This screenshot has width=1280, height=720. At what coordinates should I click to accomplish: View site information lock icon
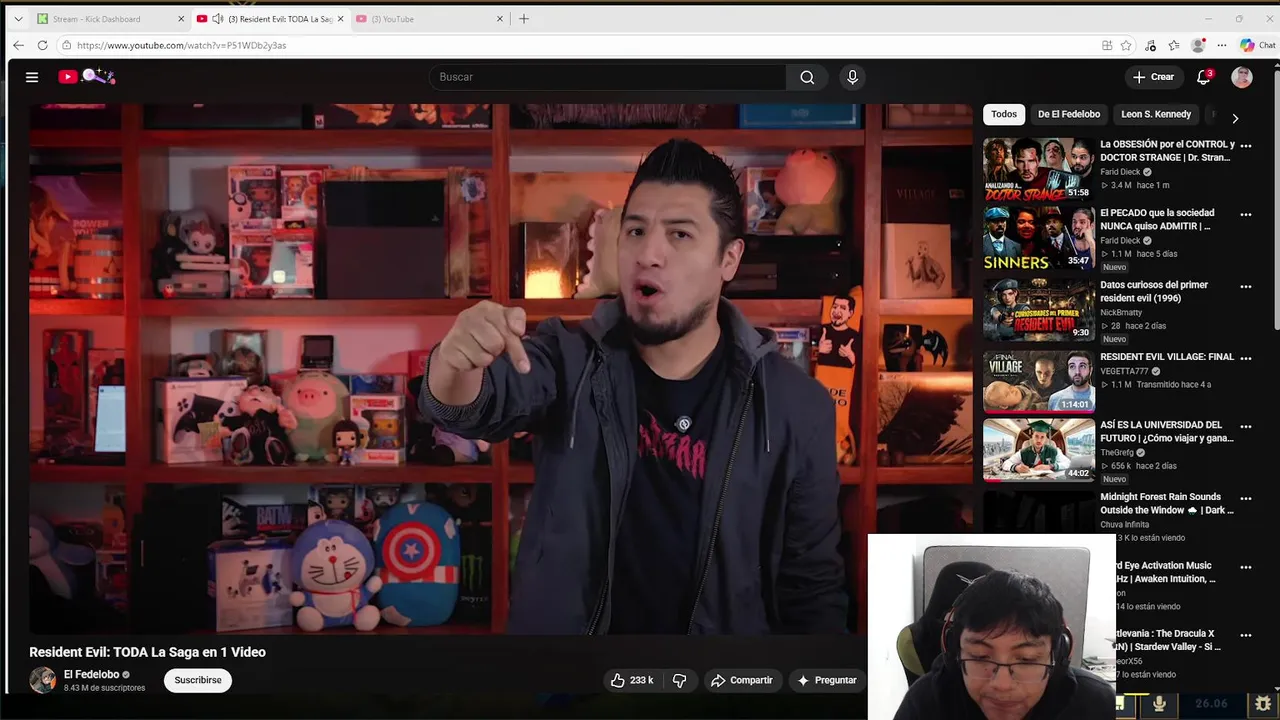tap(66, 45)
